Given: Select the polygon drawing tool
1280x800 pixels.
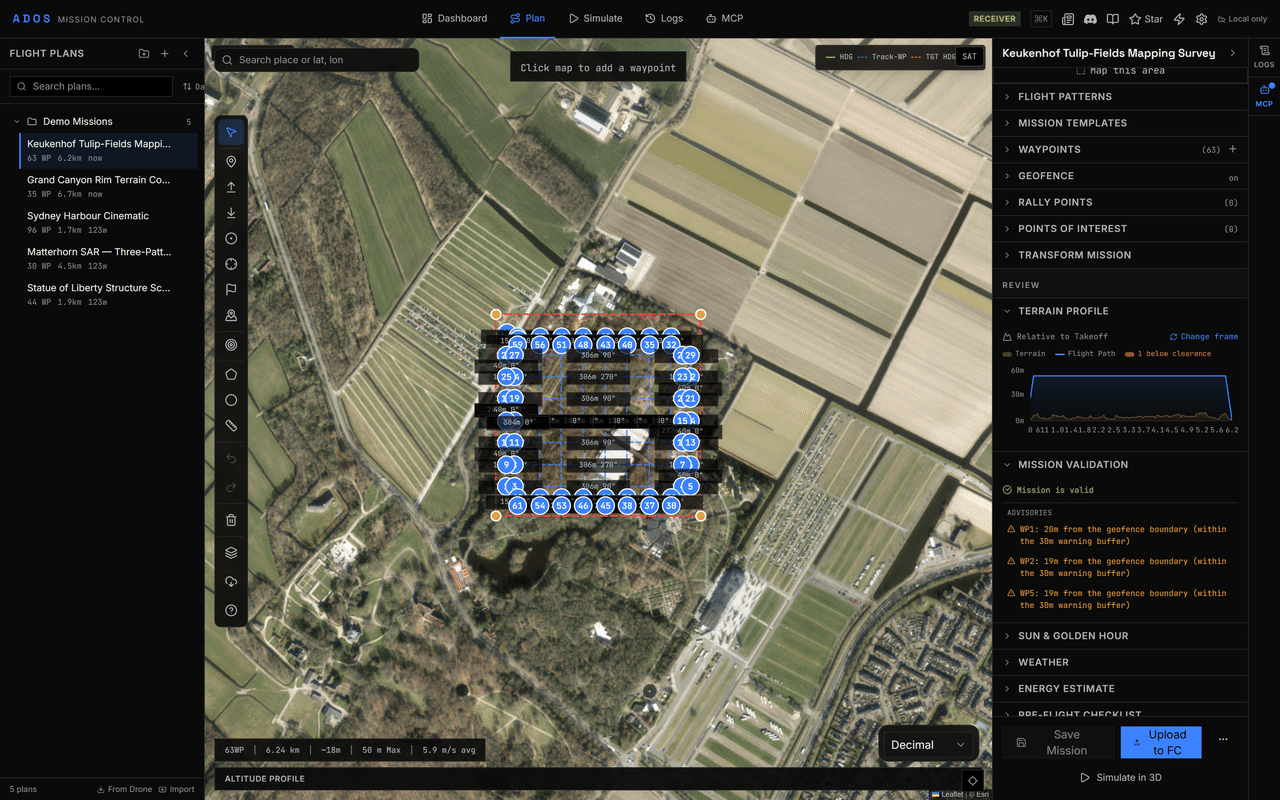Looking at the screenshot, I should 231,374.
